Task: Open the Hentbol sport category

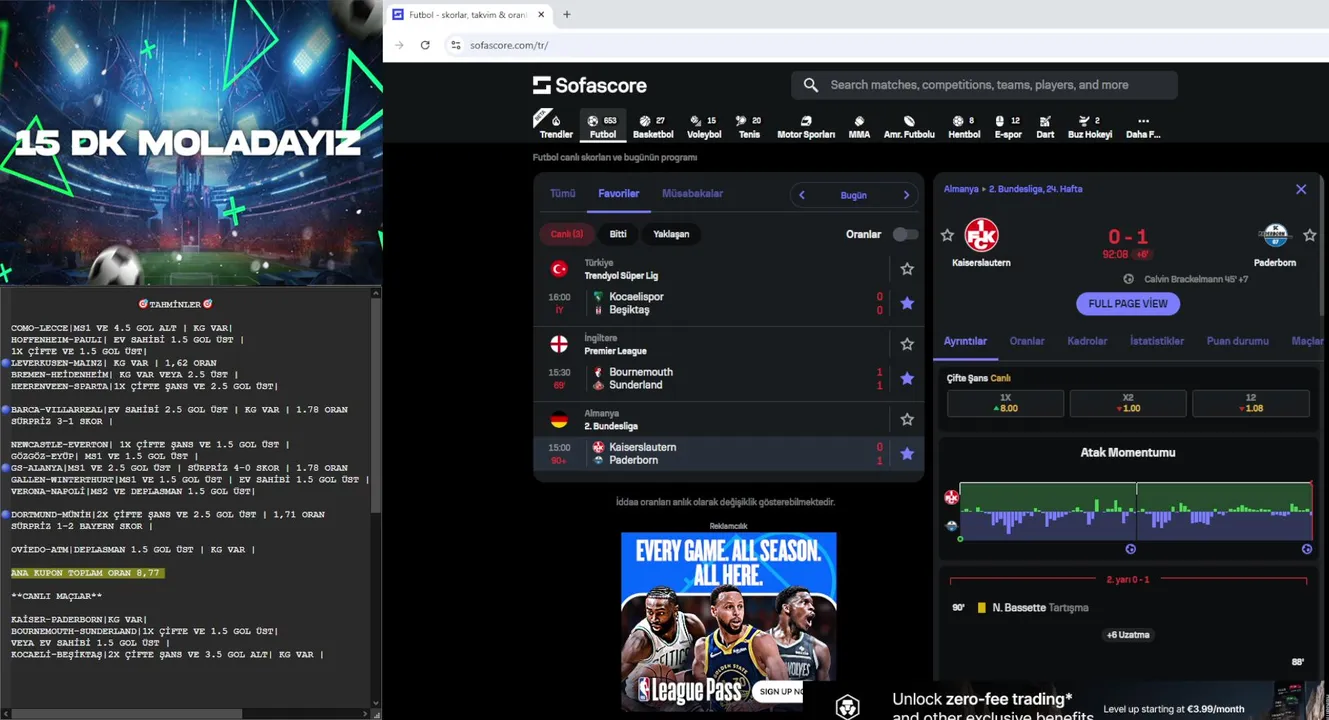Action: (x=964, y=126)
